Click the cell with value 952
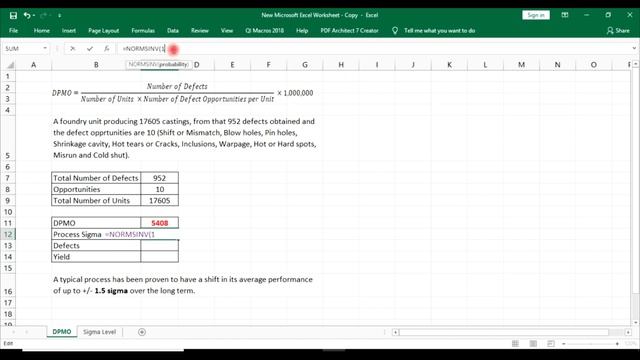This screenshot has height=360, width=640. [160, 178]
